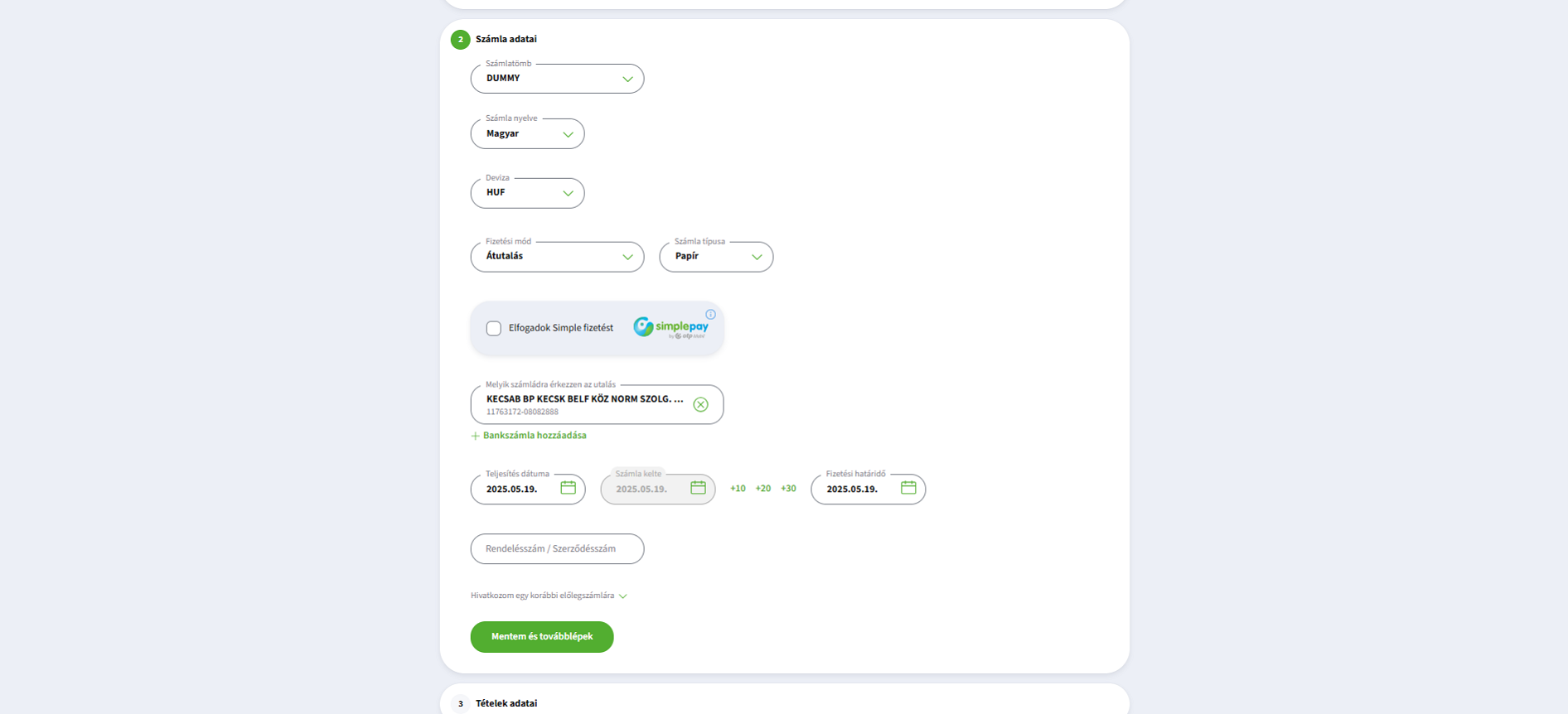Screen dimensions: 1568x714
Task: Open the Fizetési mód Átutalás dropdown
Action: (557, 257)
